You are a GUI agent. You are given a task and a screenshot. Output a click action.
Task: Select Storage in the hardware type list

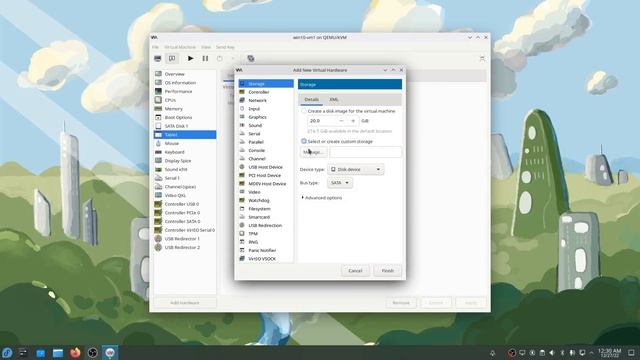(x=266, y=84)
